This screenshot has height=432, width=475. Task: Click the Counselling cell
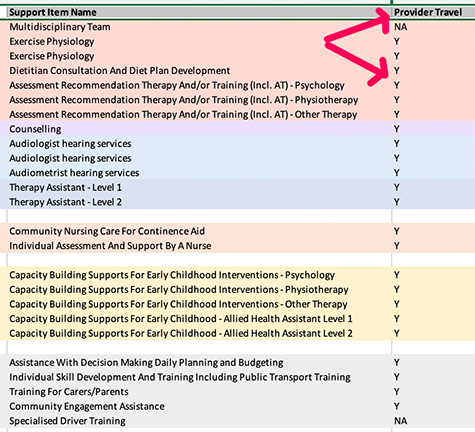[199, 129]
